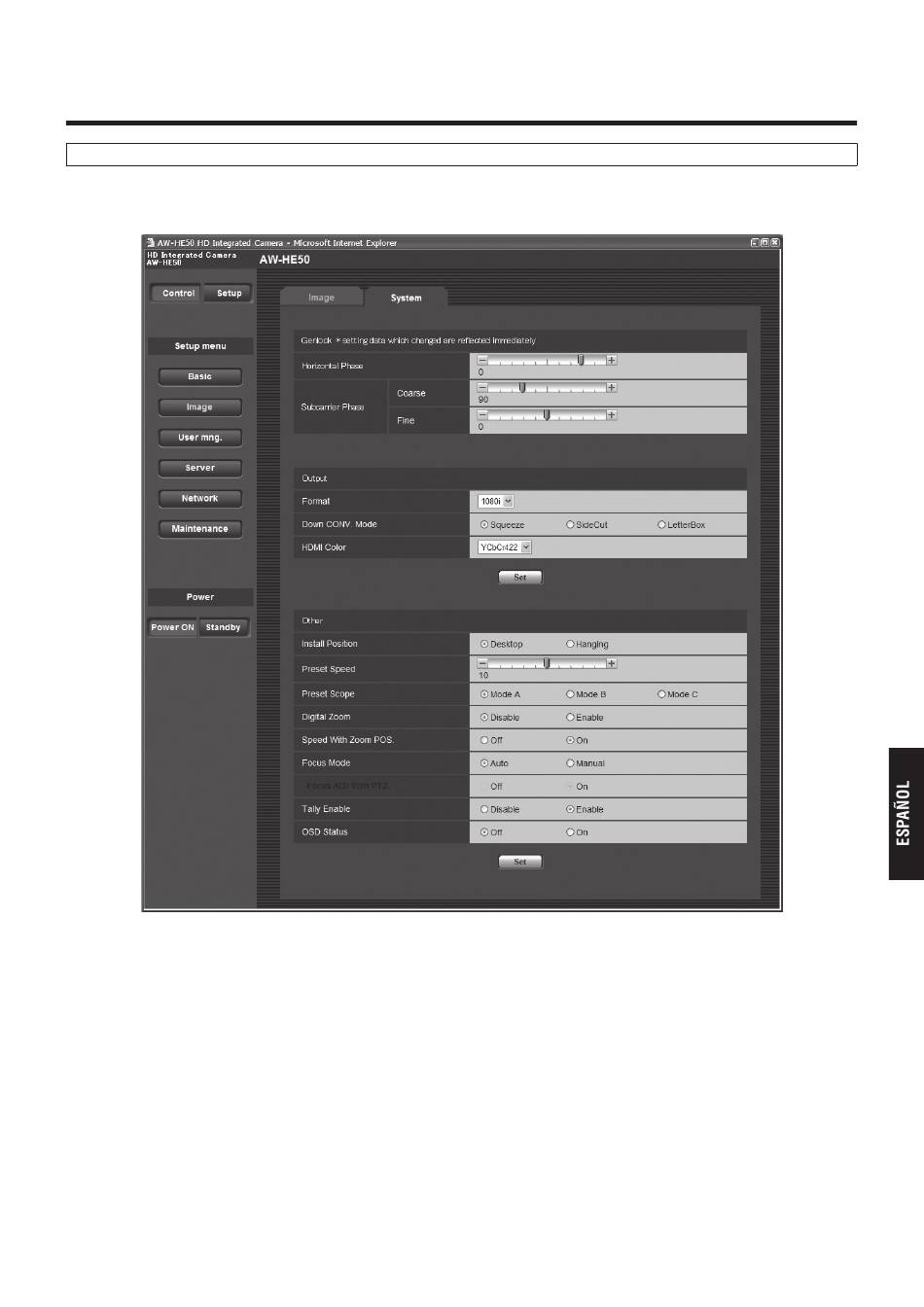Set Focus Mode to Auto
The height and width of the screenshot is (1307, 924).
click(x=484, y=763)
